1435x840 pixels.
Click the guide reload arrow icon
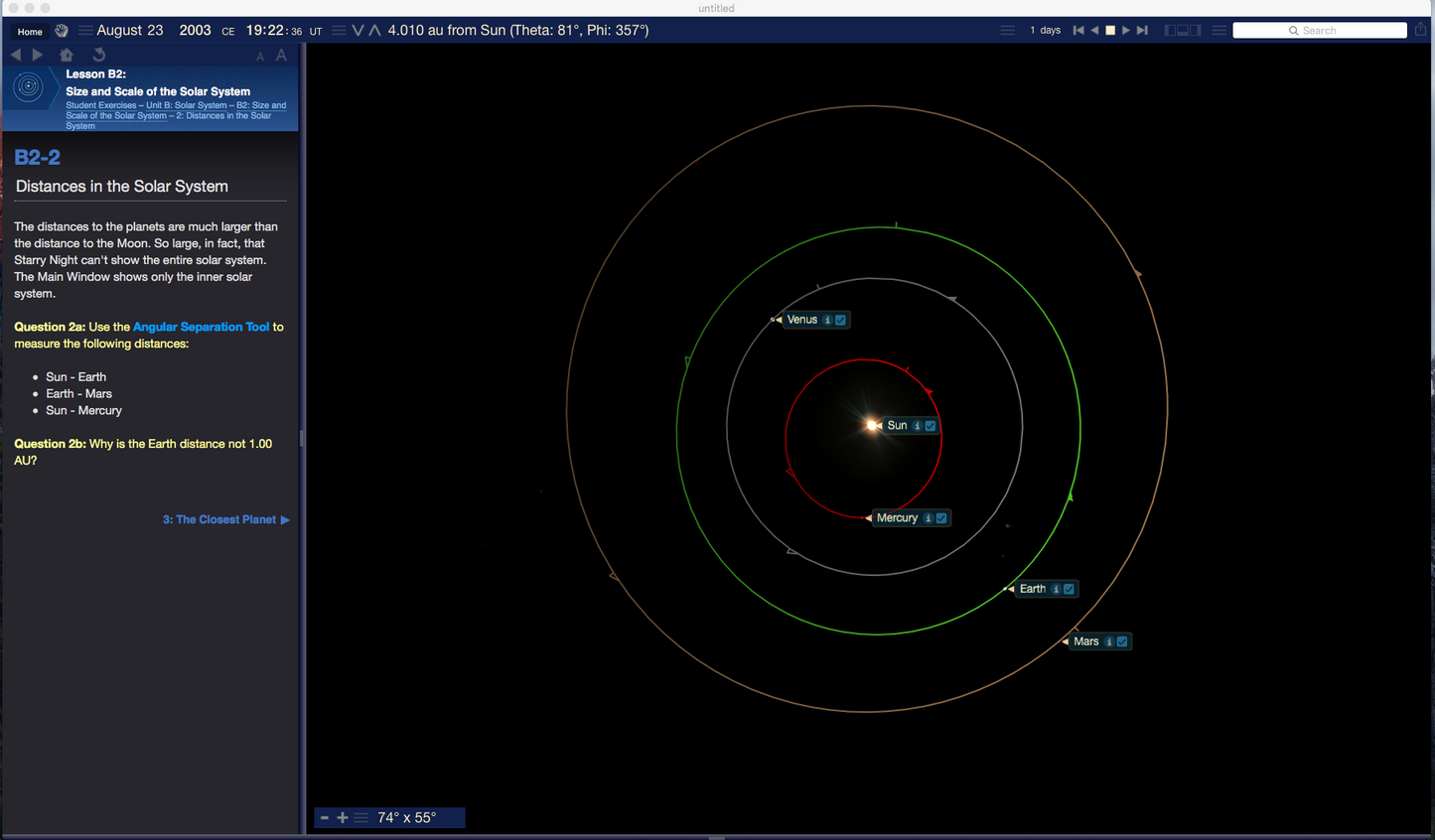click(x=98, y=55)
